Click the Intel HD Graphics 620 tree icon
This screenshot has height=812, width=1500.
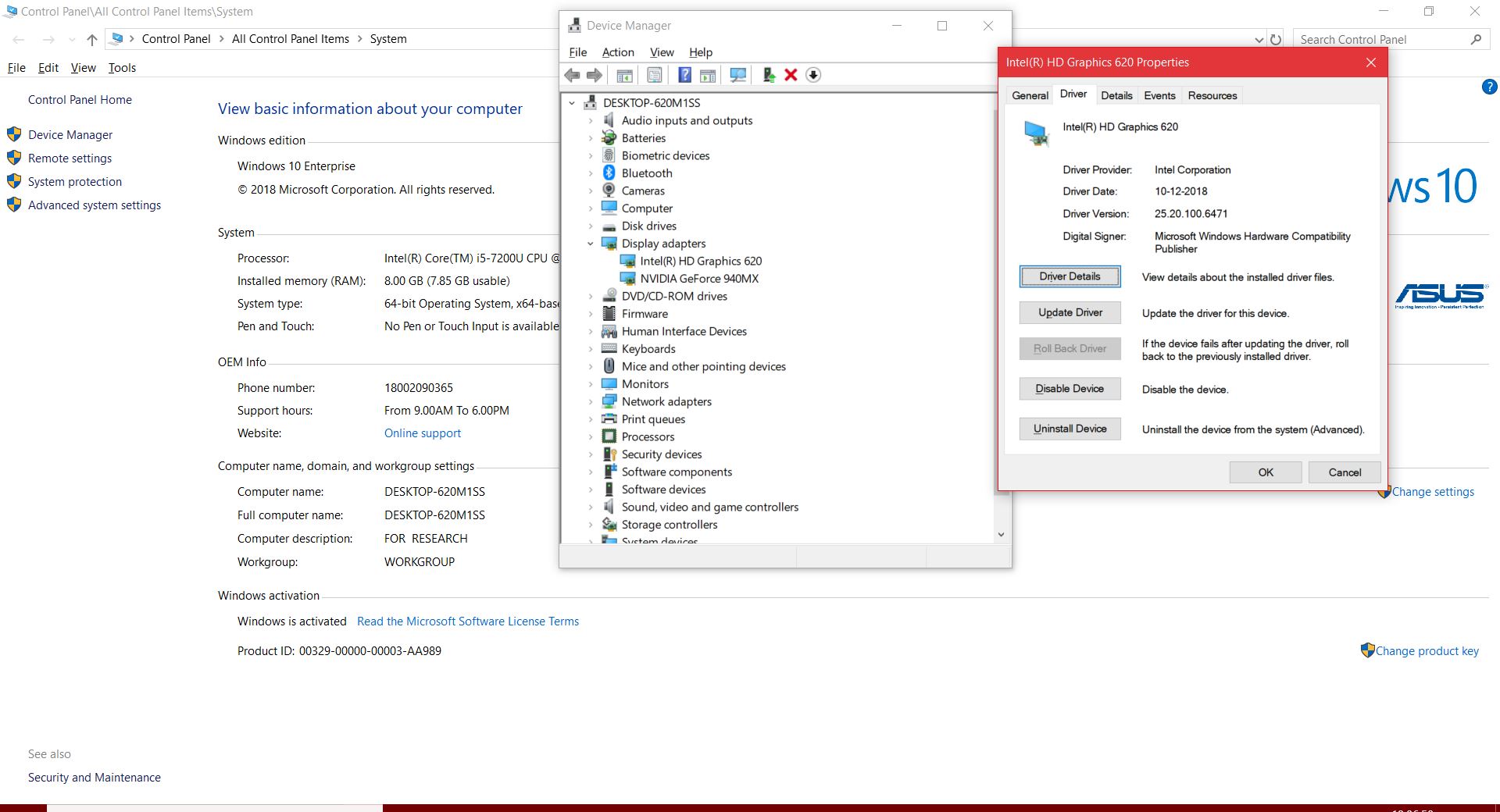627,261
